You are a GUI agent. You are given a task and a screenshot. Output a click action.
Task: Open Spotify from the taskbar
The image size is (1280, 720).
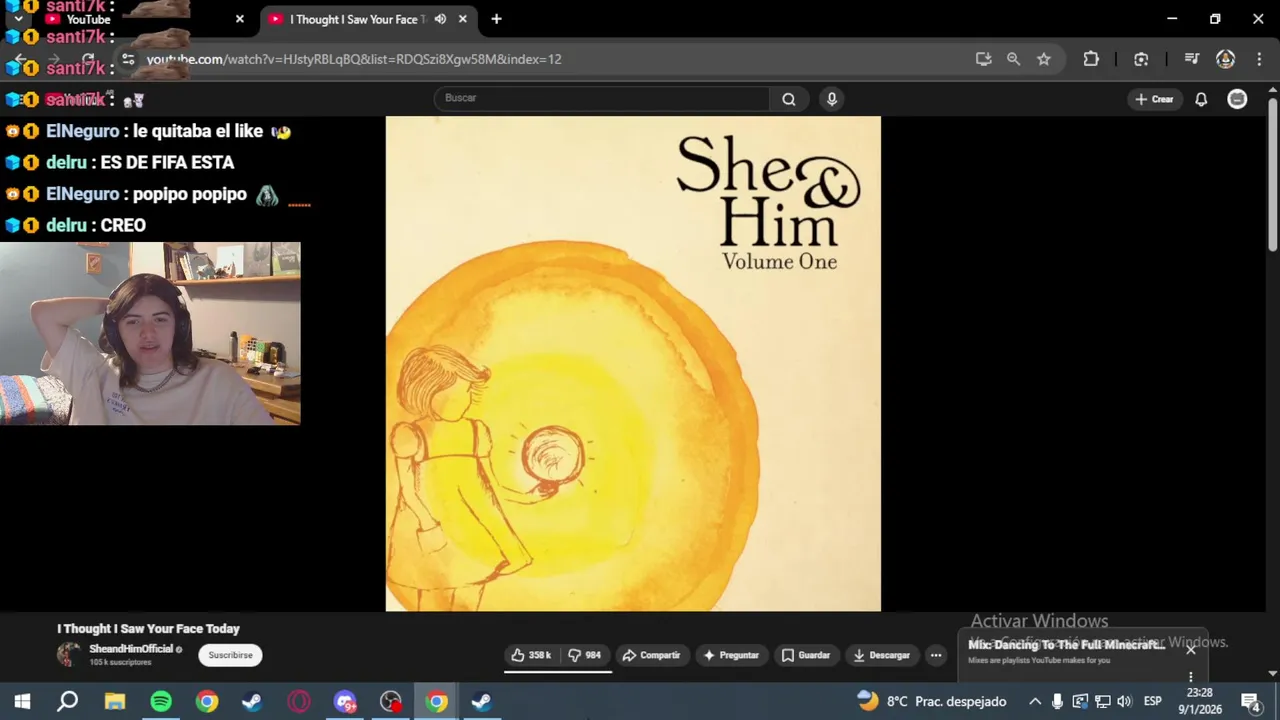point(161,701)
